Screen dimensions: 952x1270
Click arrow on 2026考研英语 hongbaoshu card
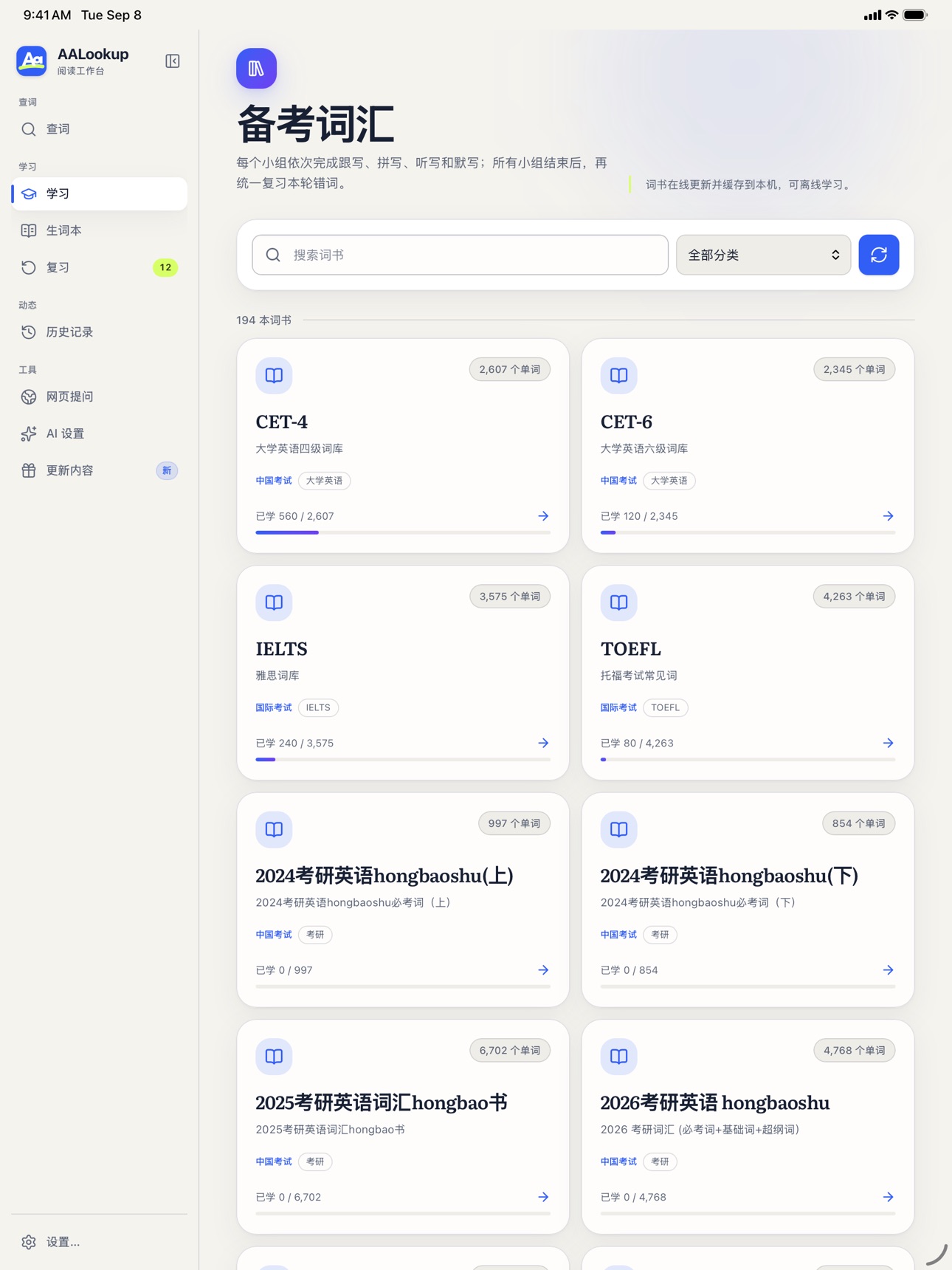point(888,1197)
